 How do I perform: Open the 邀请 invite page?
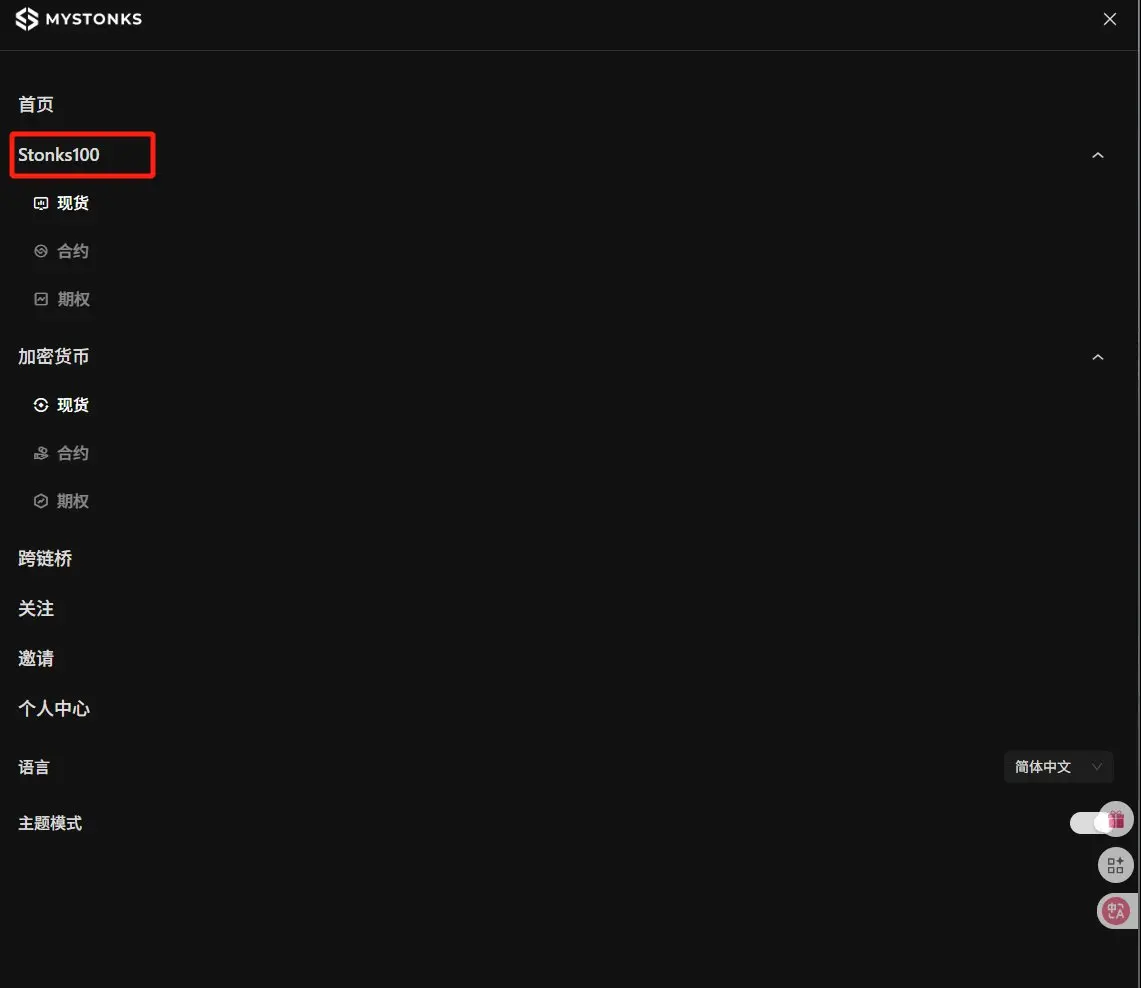point(36,659)
